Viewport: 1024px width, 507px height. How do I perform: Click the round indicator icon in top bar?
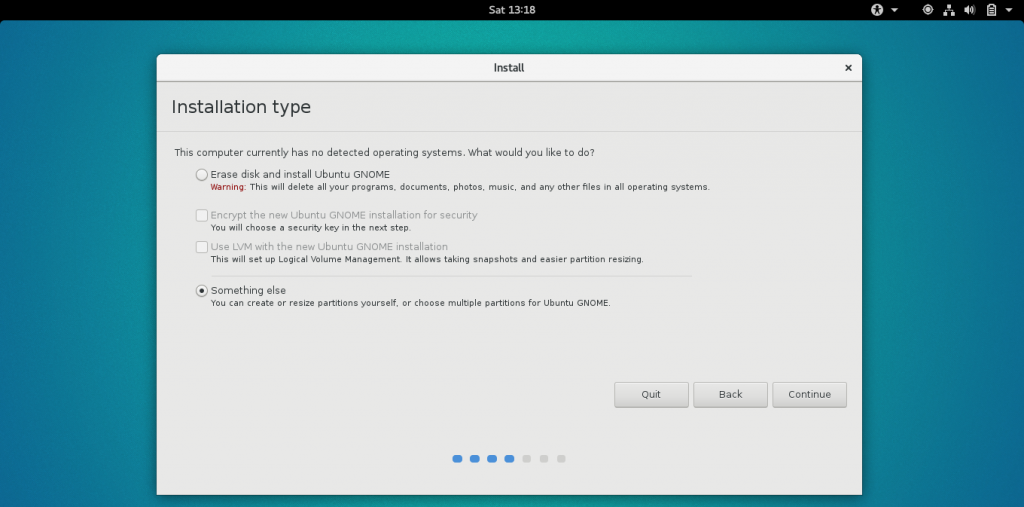927,10
